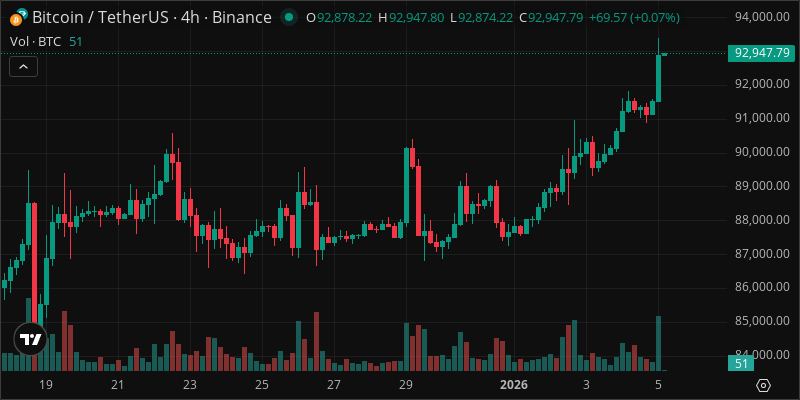Open the TradingView logo link
This screenshot has height=400, width=800.
pos(30,339)
